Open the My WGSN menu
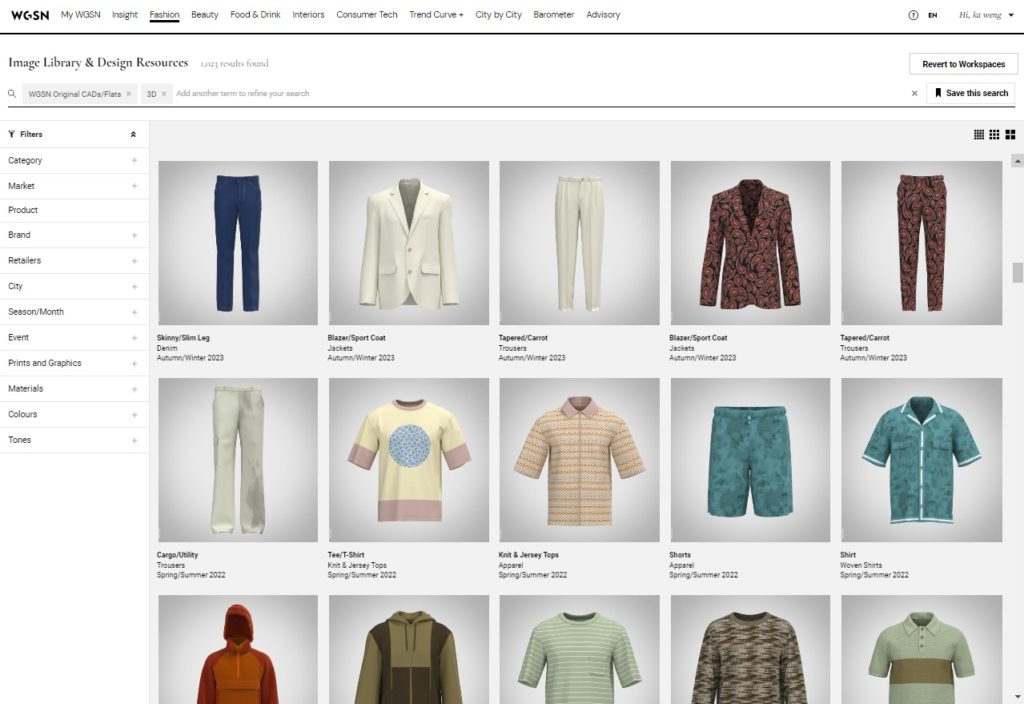1024x704 pixels. (80, 14)
